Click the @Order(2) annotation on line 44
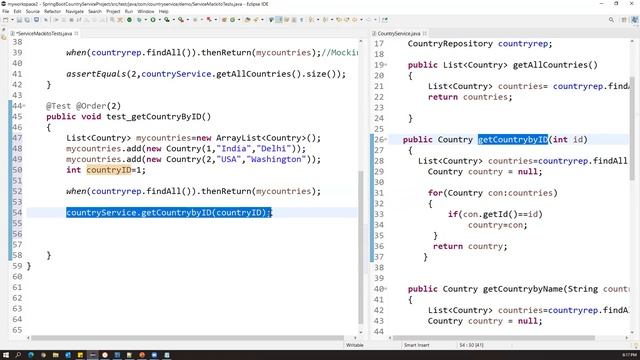 (98, 106)
